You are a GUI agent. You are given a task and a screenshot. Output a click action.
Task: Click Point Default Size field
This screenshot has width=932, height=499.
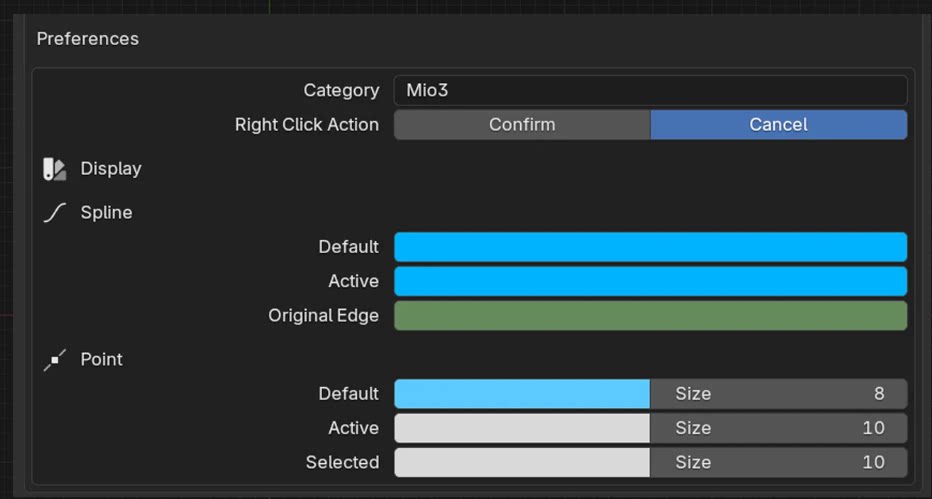coord(778,394)
